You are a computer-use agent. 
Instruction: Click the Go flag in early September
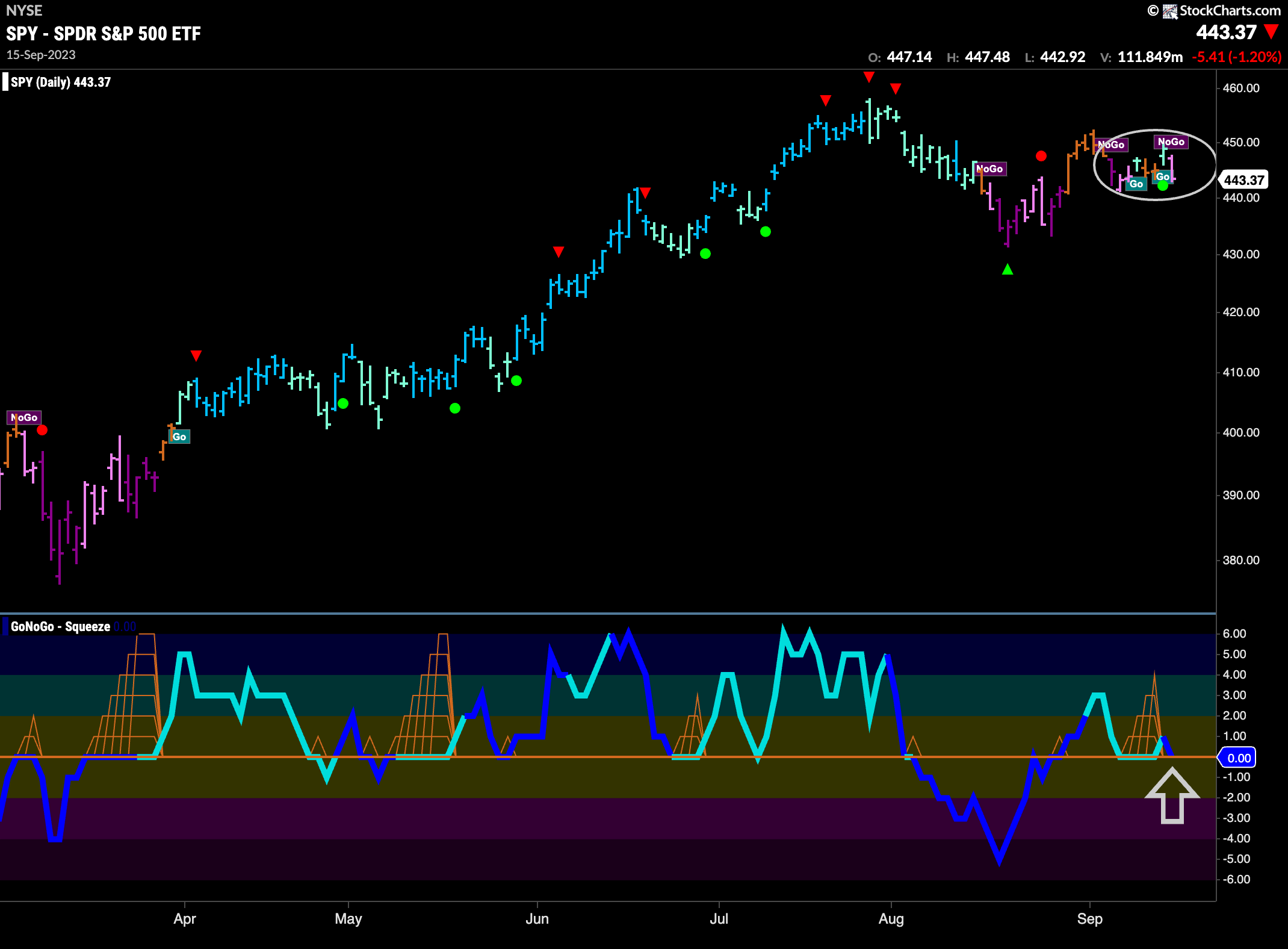coord(1136,184)
